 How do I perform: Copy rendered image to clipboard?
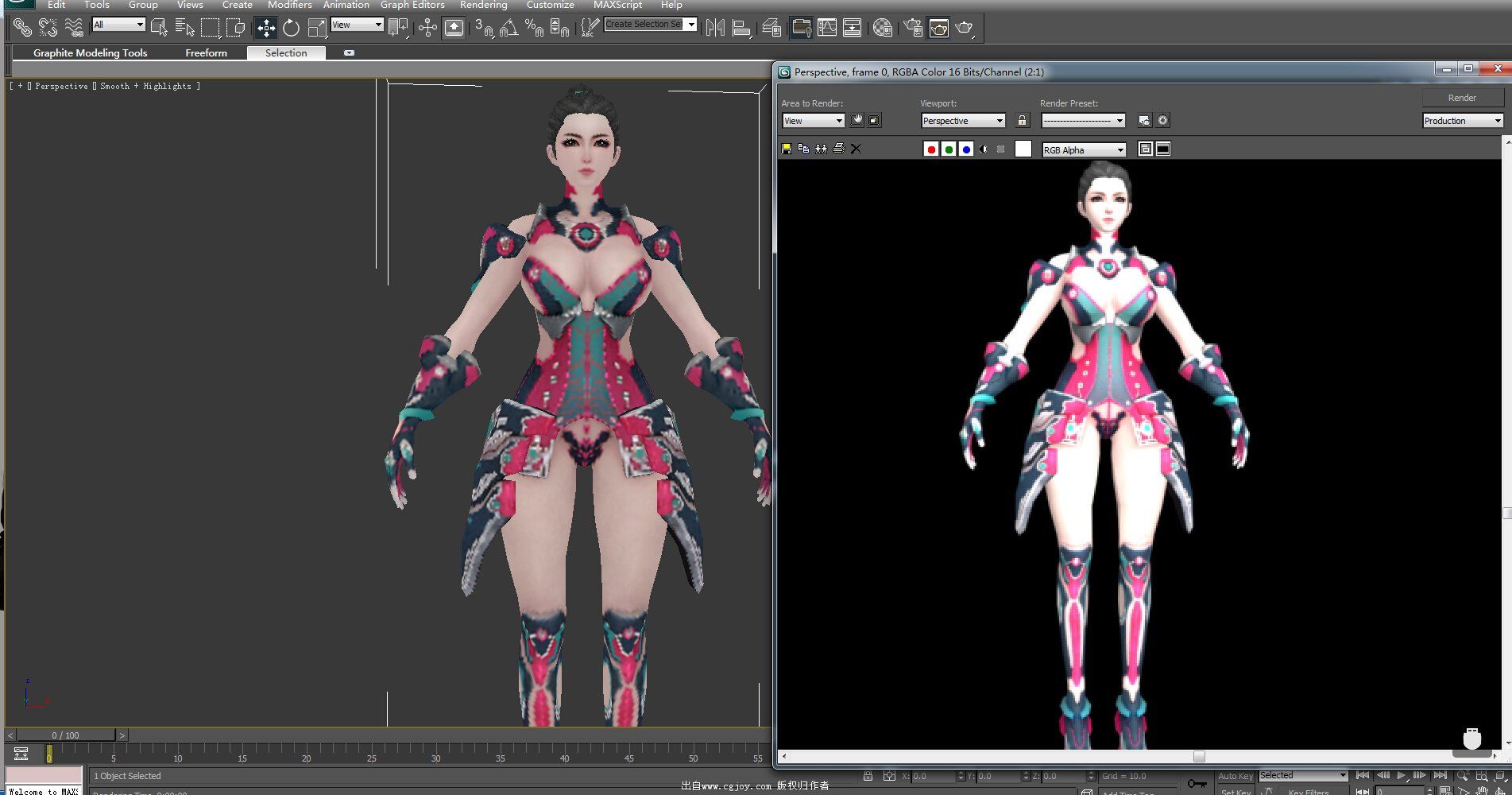coord(803,149)
